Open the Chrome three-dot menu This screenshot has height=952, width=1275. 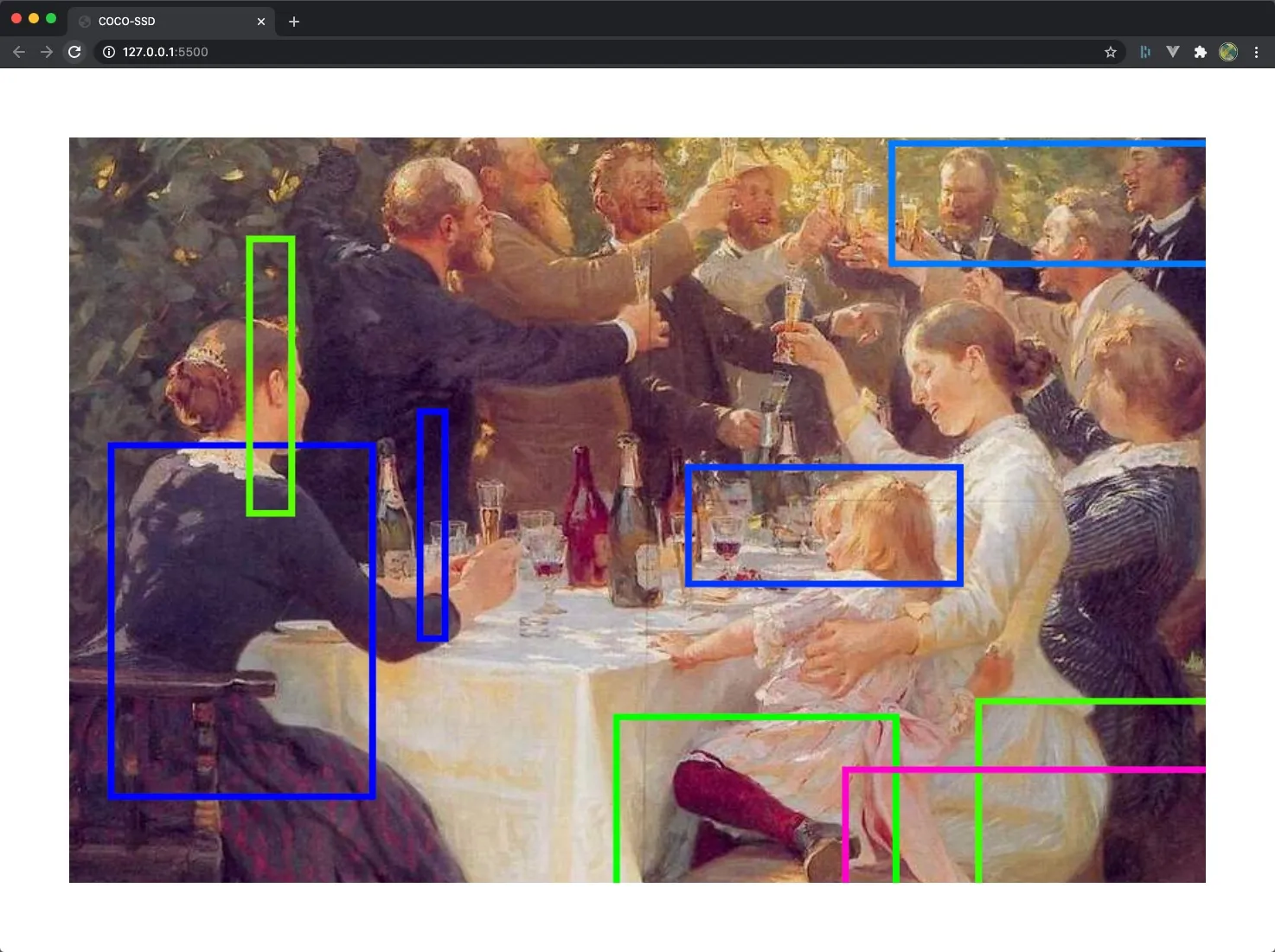[1256, 52]
